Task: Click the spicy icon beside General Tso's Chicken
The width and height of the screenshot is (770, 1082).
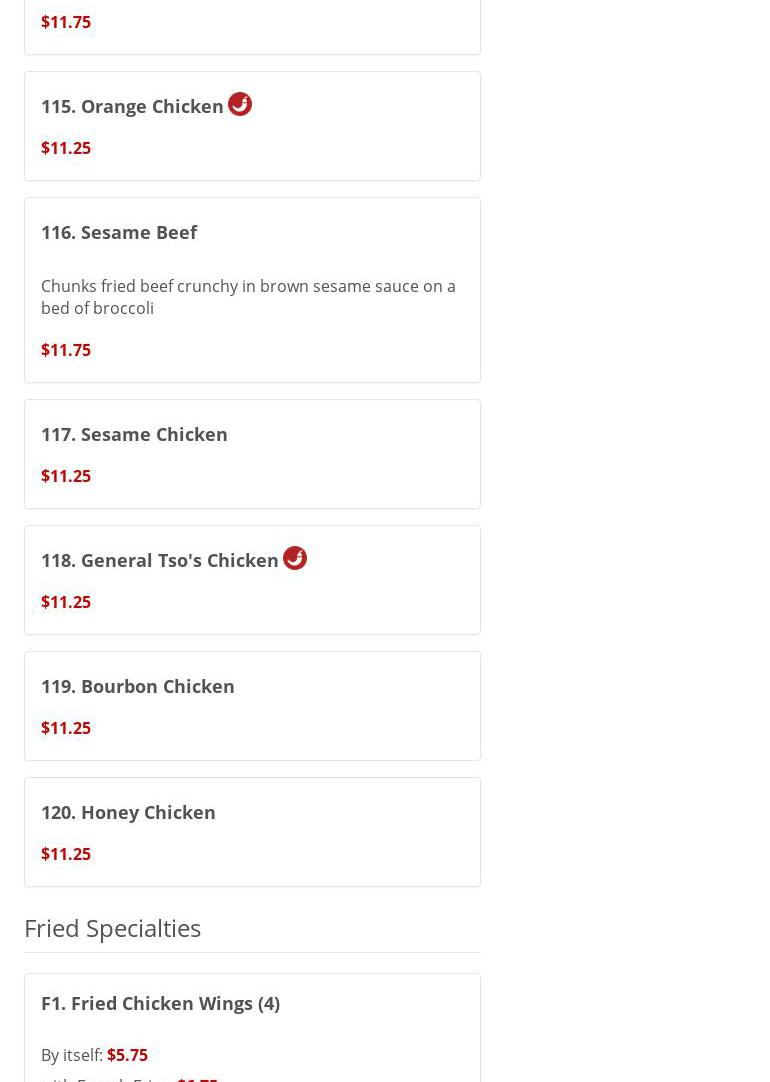Action: [x=295, y=558]
